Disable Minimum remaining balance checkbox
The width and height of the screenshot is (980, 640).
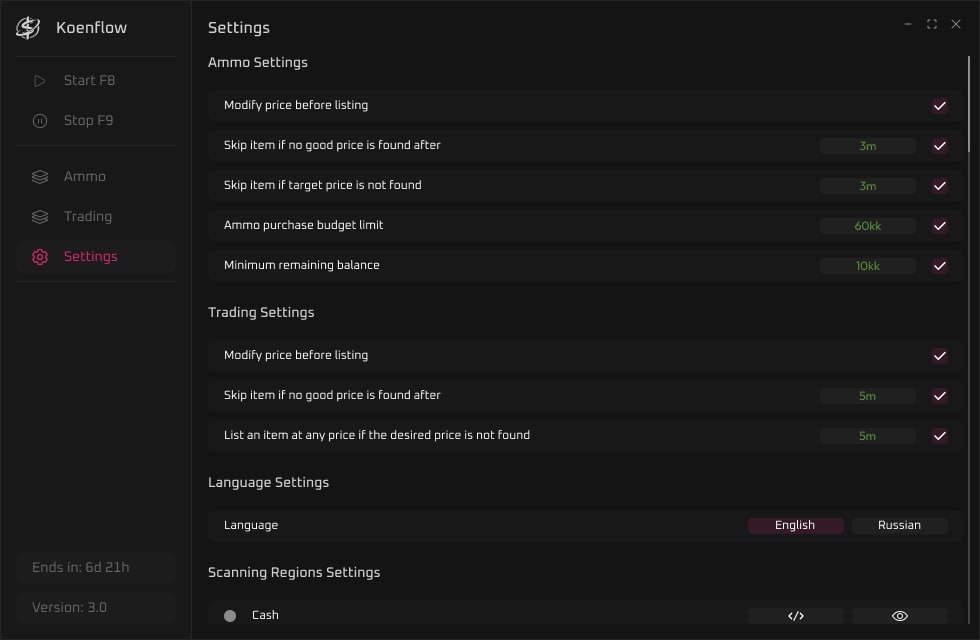939,266
